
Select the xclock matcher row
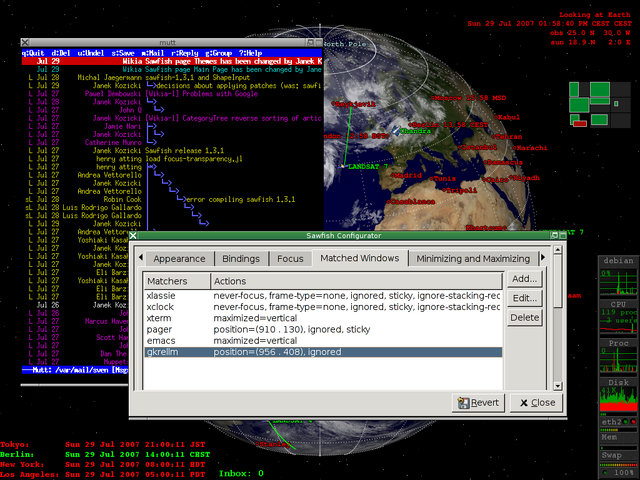323,307
